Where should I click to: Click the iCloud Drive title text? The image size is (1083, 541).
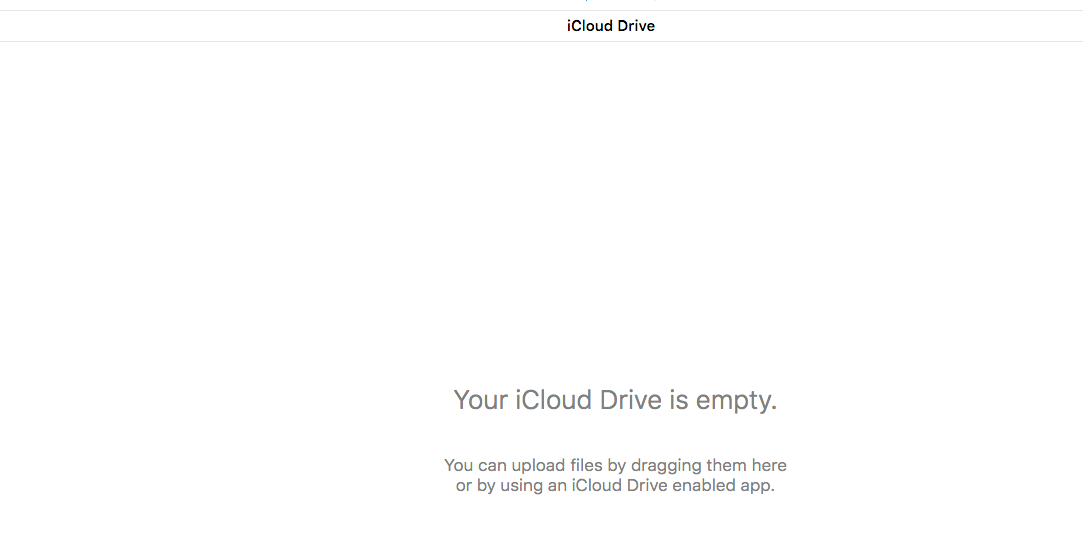coord(611,26)
